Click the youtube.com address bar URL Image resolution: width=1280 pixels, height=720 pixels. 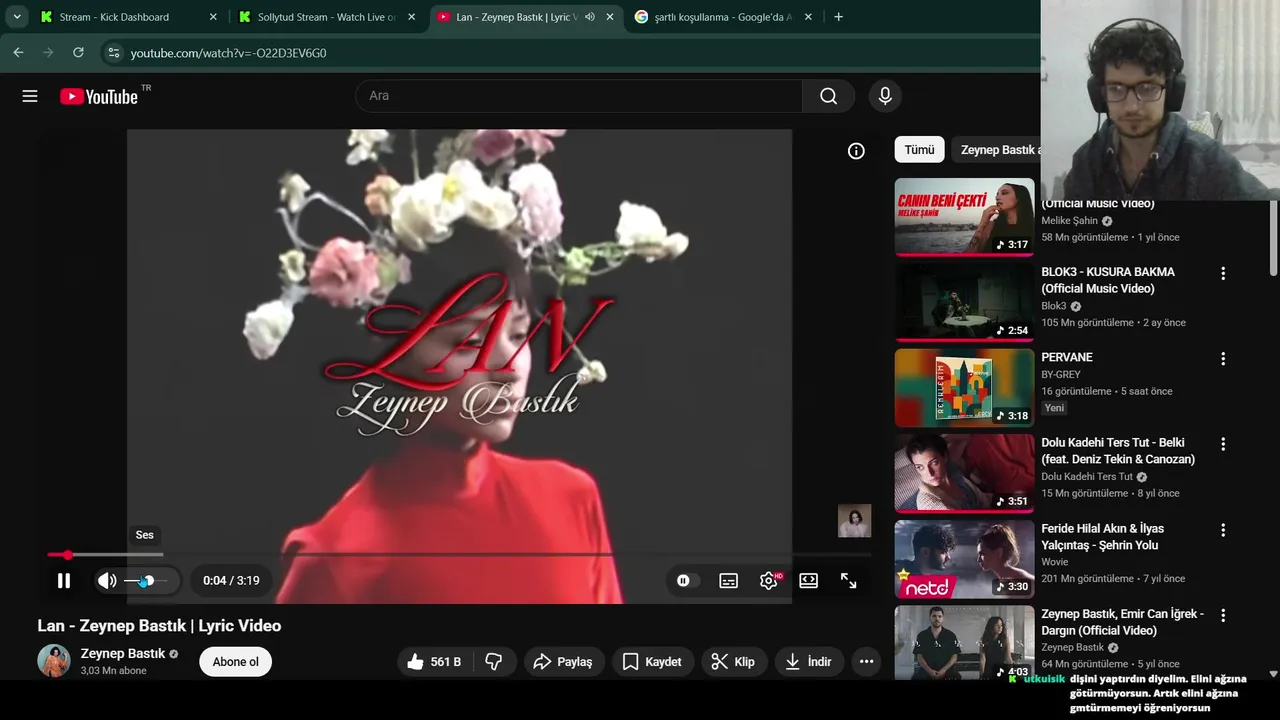[x=228, y=53]
